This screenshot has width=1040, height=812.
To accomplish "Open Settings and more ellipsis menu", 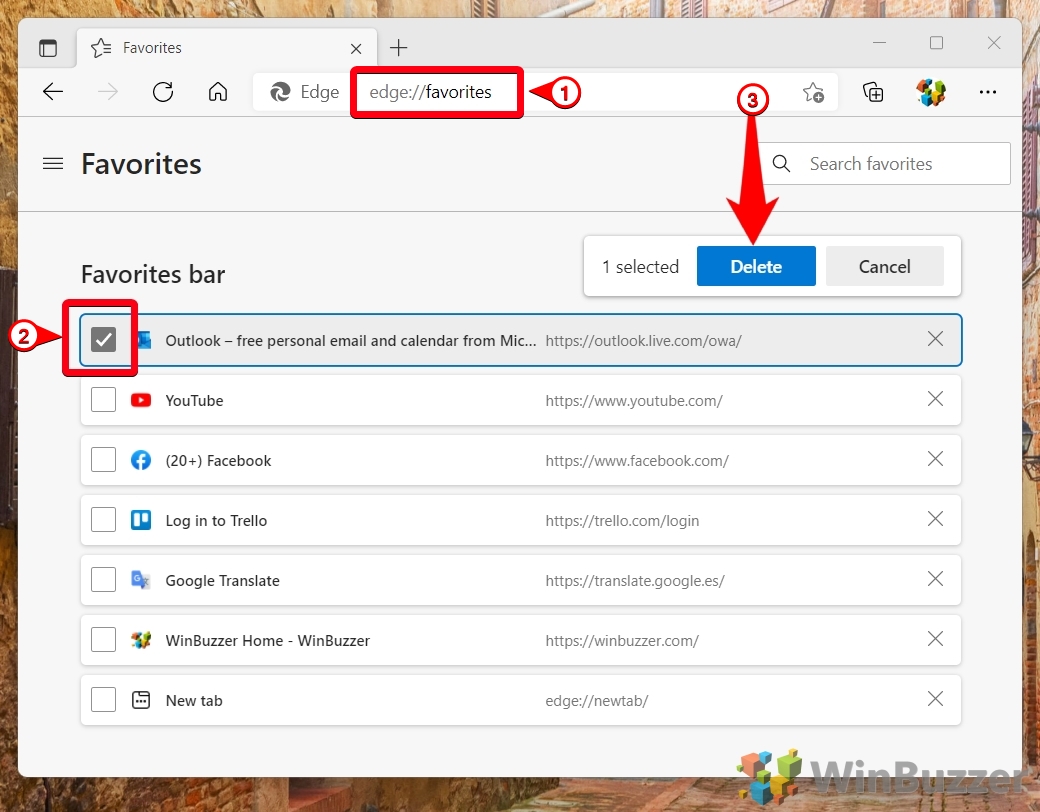I will coord(988,92).
